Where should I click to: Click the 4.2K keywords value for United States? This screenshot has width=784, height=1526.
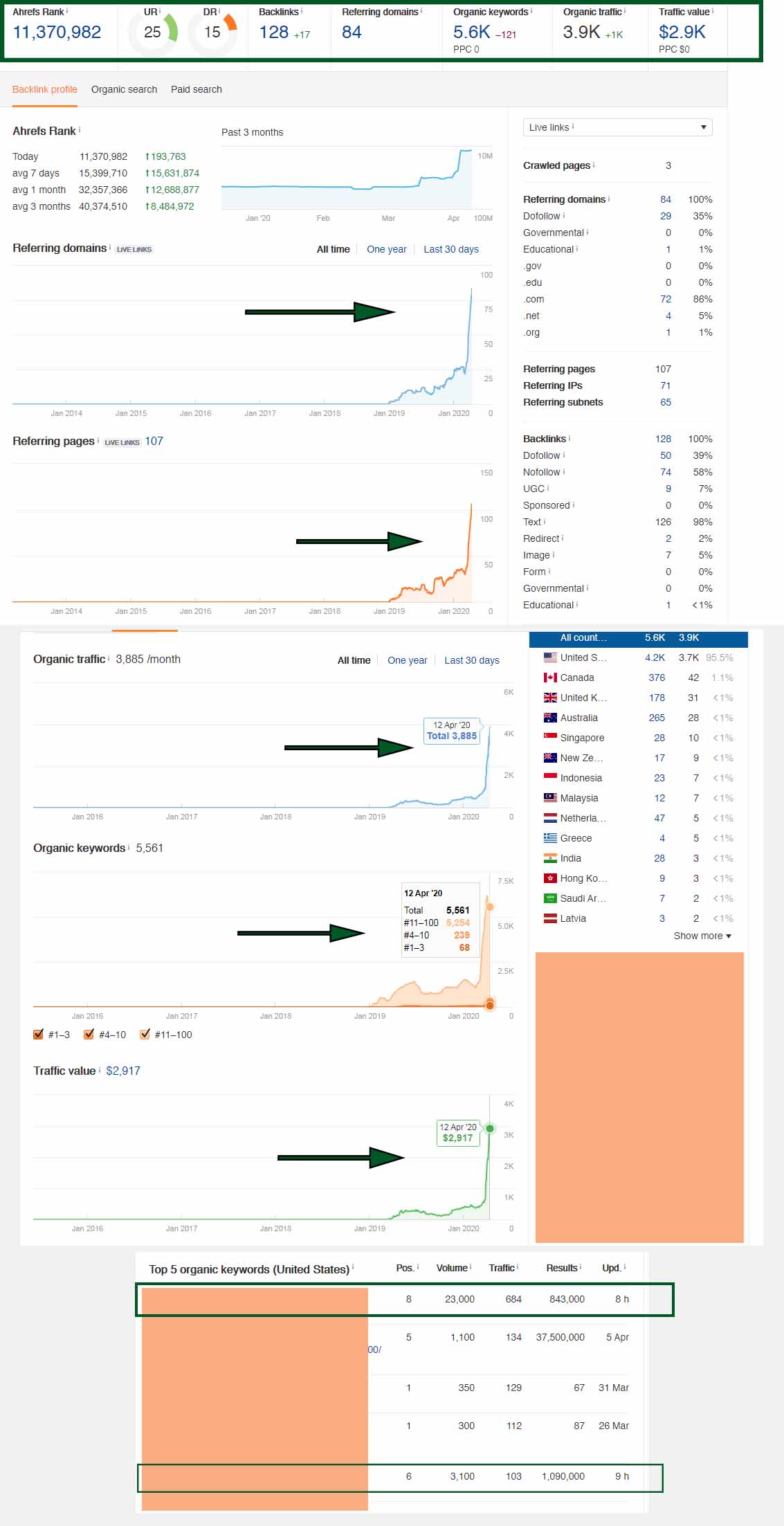click(655, 657)
